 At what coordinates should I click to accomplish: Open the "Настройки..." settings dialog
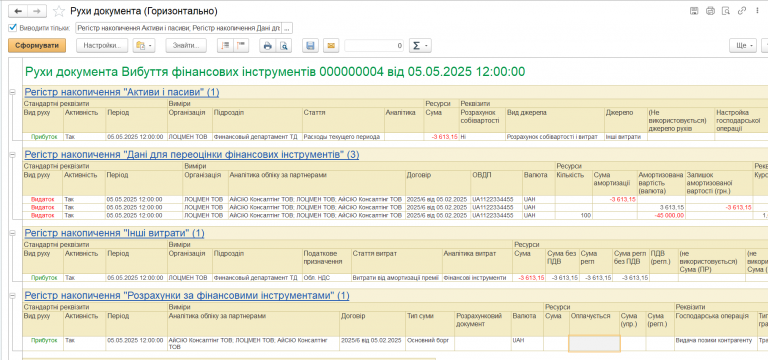(x=102, y=46)
